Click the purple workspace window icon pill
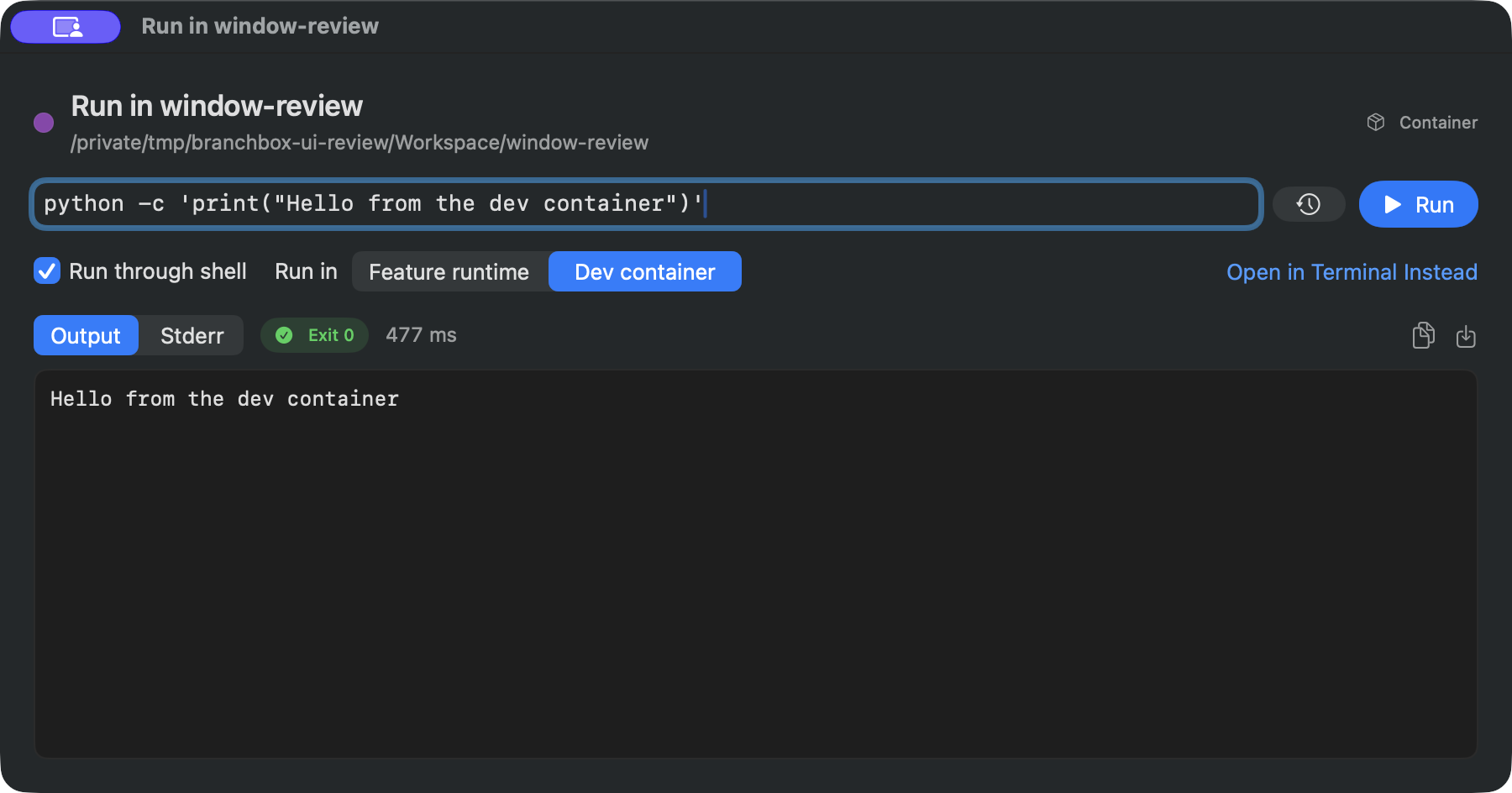Image resolution: width=1512 pixels, height=793 pixels. tap(66, 27)
